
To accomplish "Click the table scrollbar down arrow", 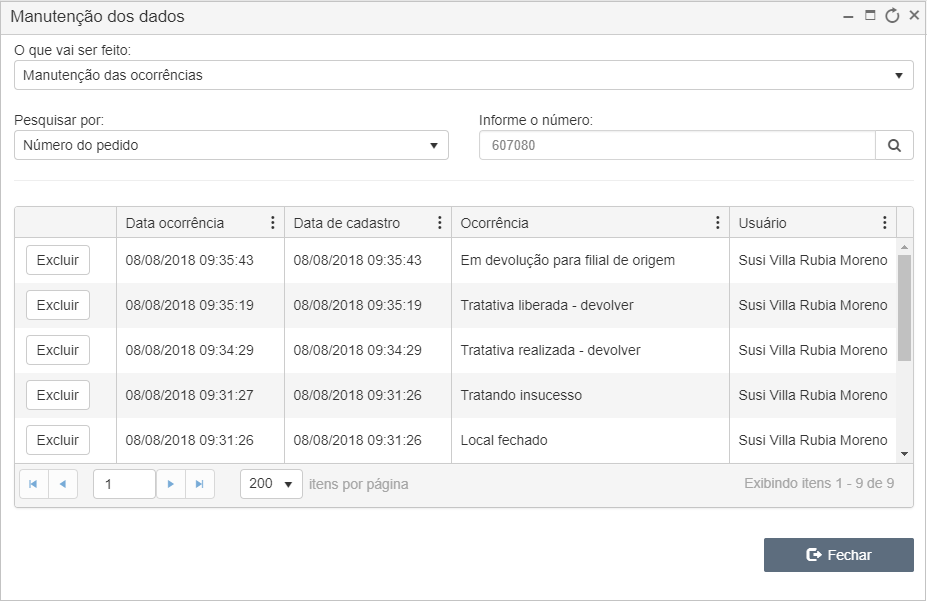I will pyautogui.click(x=905, y=454).
